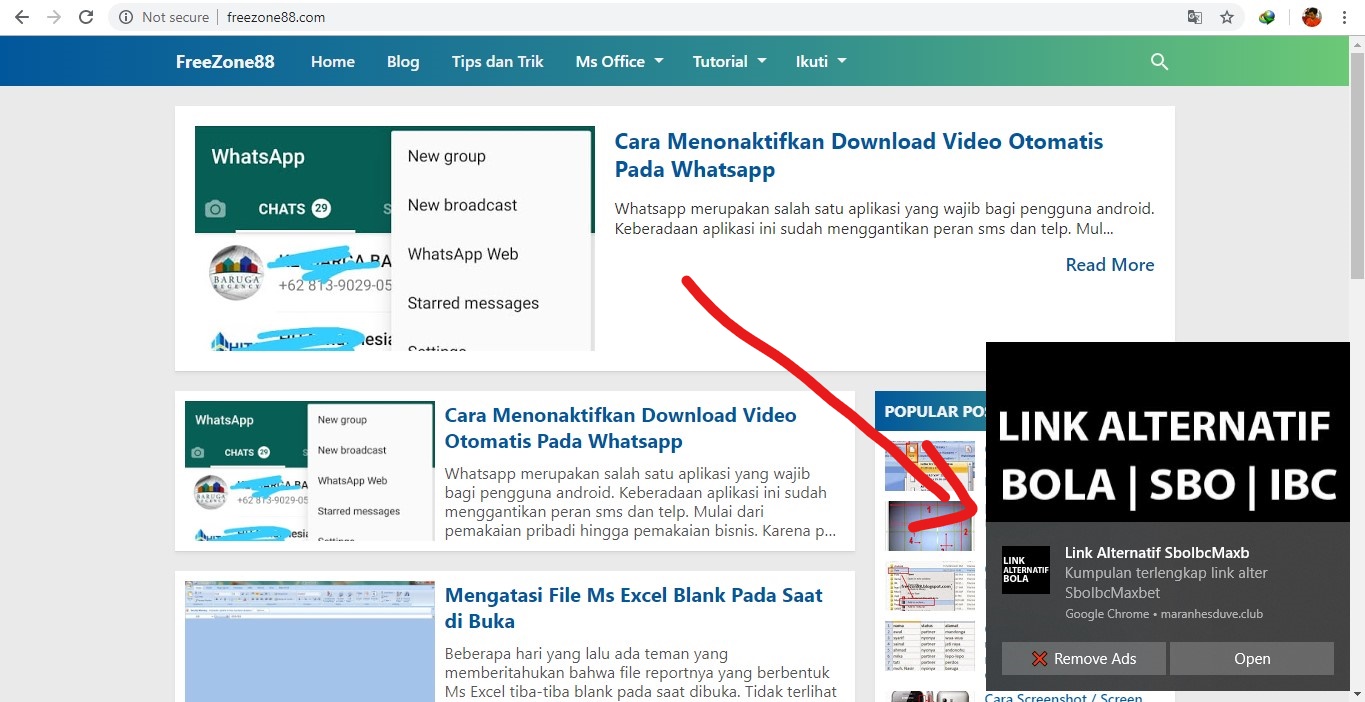Click the FreeZone88 site logo
1365x702 pixels.
(225, 61)
